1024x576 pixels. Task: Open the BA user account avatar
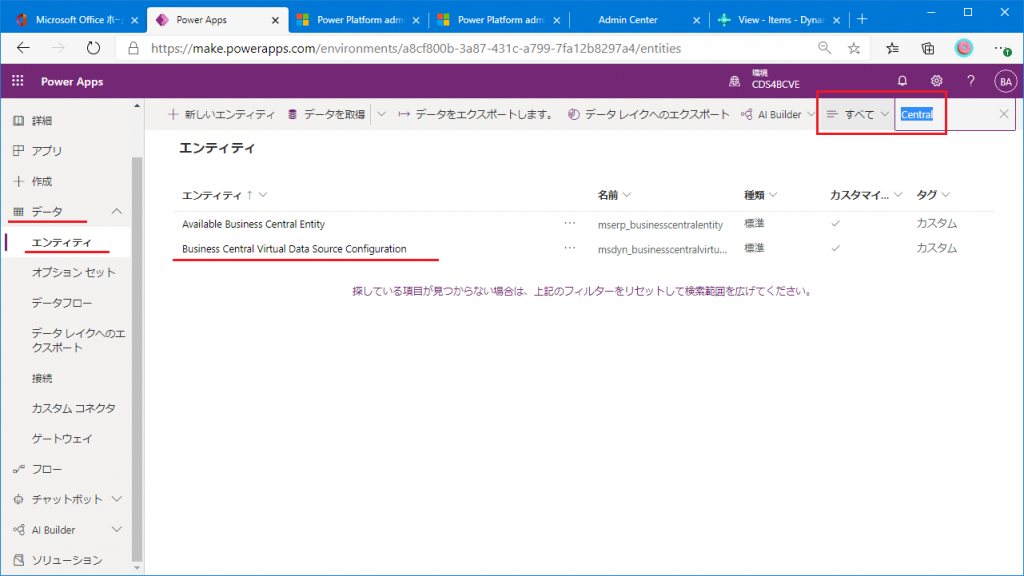1005,82
